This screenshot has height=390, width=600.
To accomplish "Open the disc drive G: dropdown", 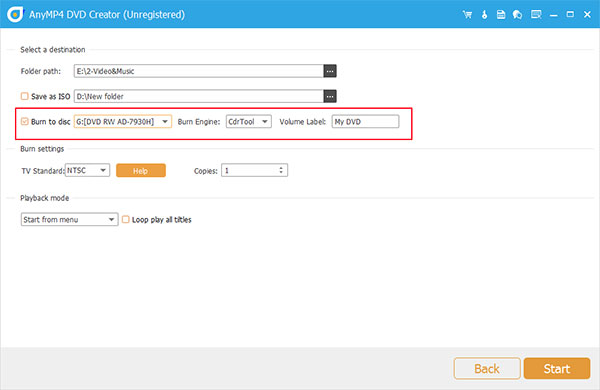I will (x=122, y=122).
